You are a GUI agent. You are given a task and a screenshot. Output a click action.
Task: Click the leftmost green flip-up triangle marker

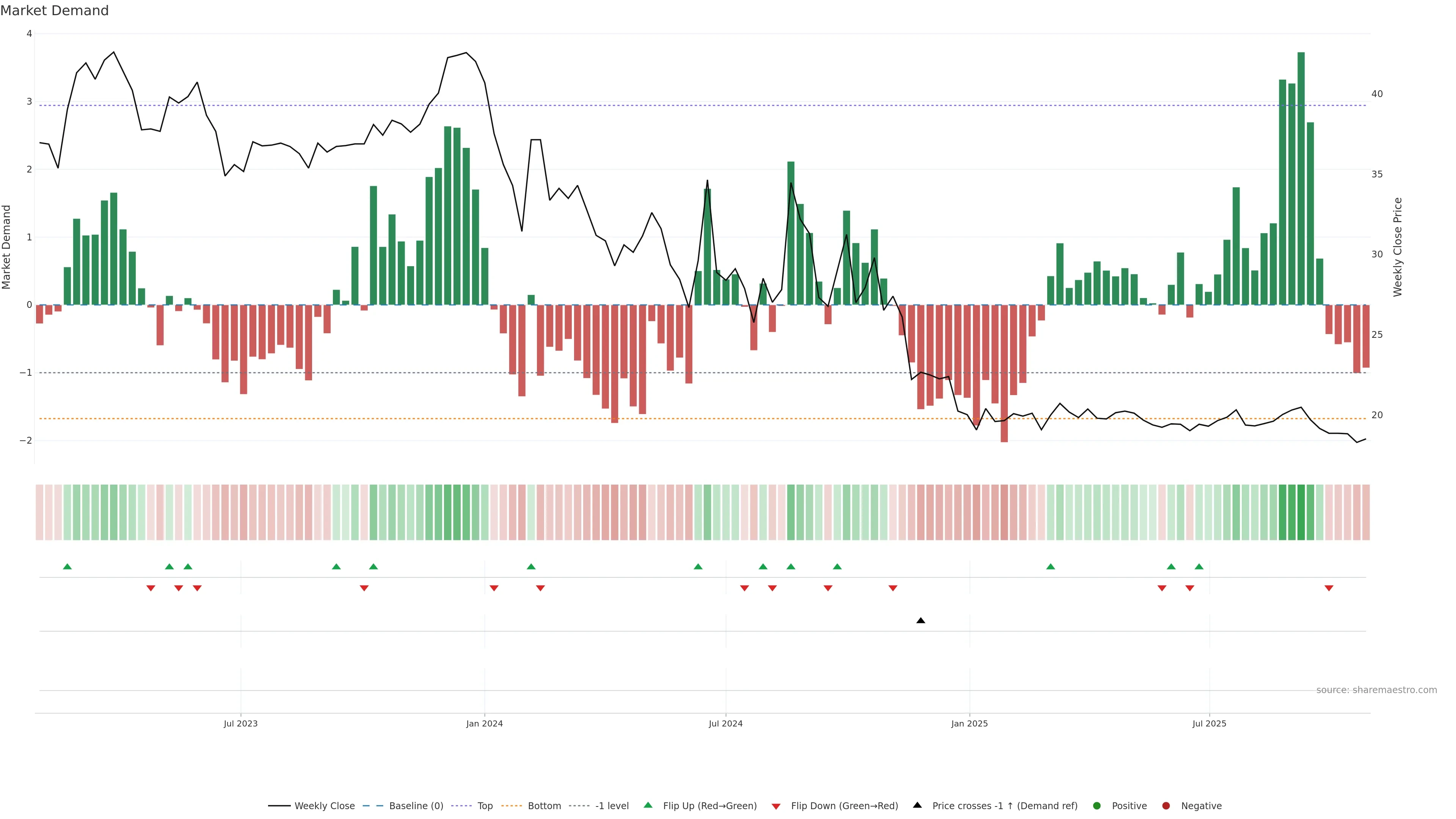coord(67,566)
